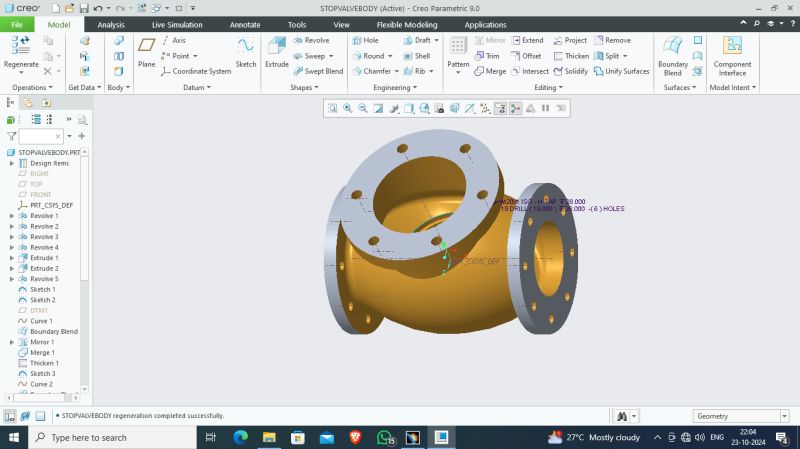This screenshot has height=449, width=800.
Task: Select Sketch 3 in the model tree
Action: (x=37, y=373)
